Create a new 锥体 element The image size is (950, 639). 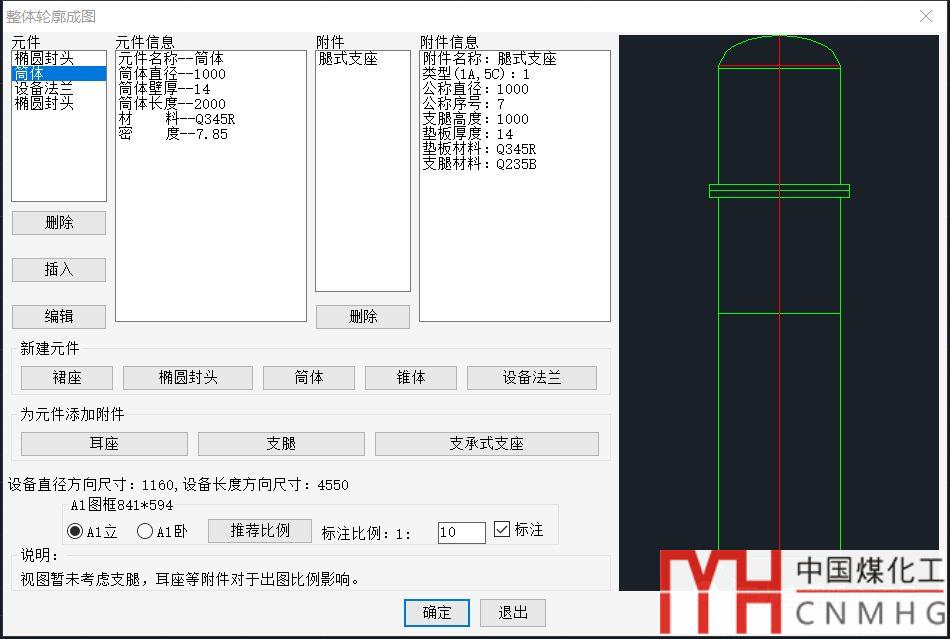pos(411,378)
